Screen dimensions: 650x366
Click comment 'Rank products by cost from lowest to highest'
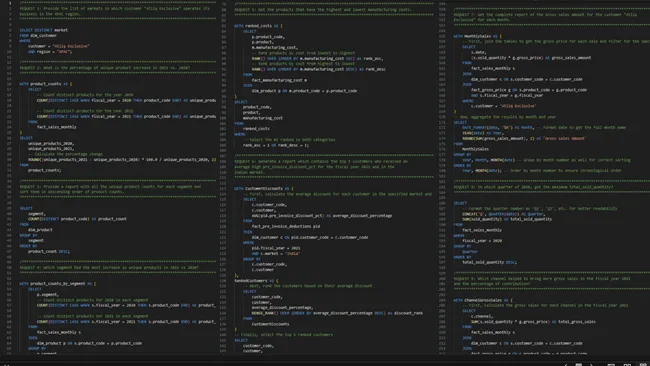[x=303, y=53]
